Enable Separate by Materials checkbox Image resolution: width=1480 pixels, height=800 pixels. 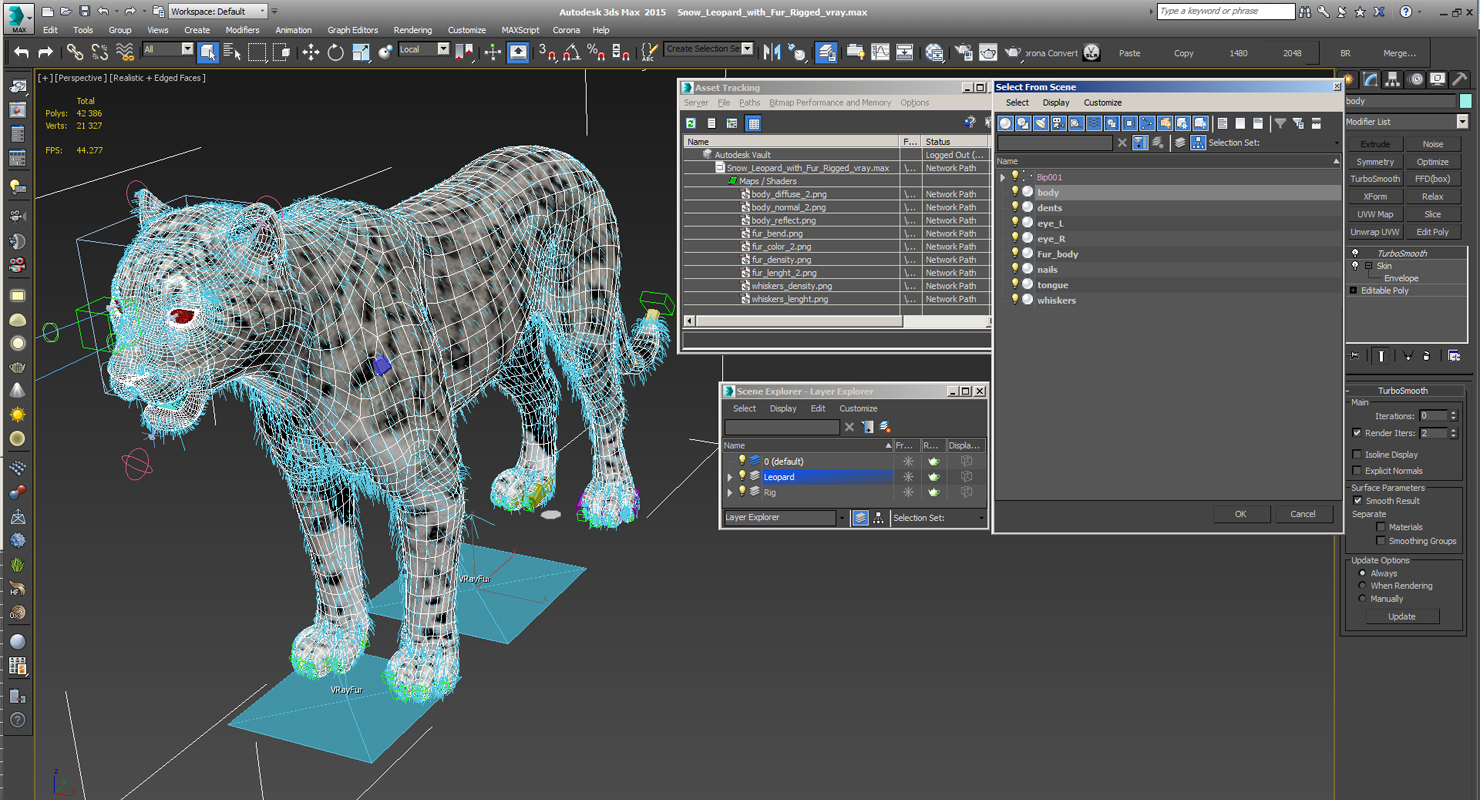(1381, 527)
